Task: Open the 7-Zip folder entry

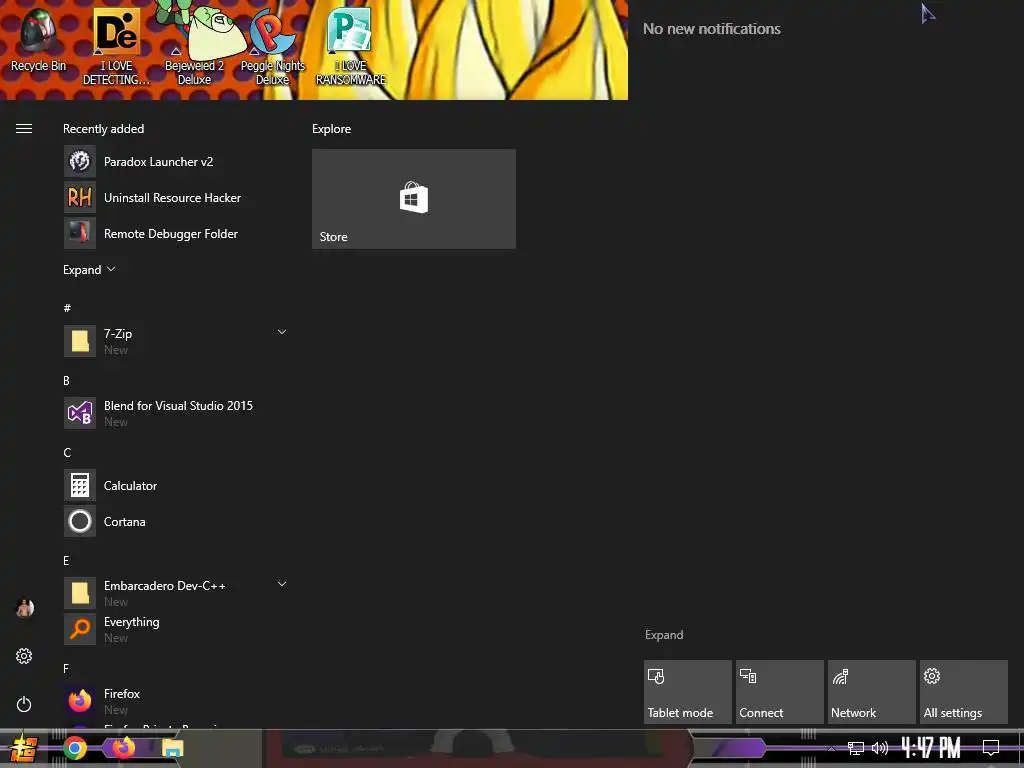Action: pos(176,341)
